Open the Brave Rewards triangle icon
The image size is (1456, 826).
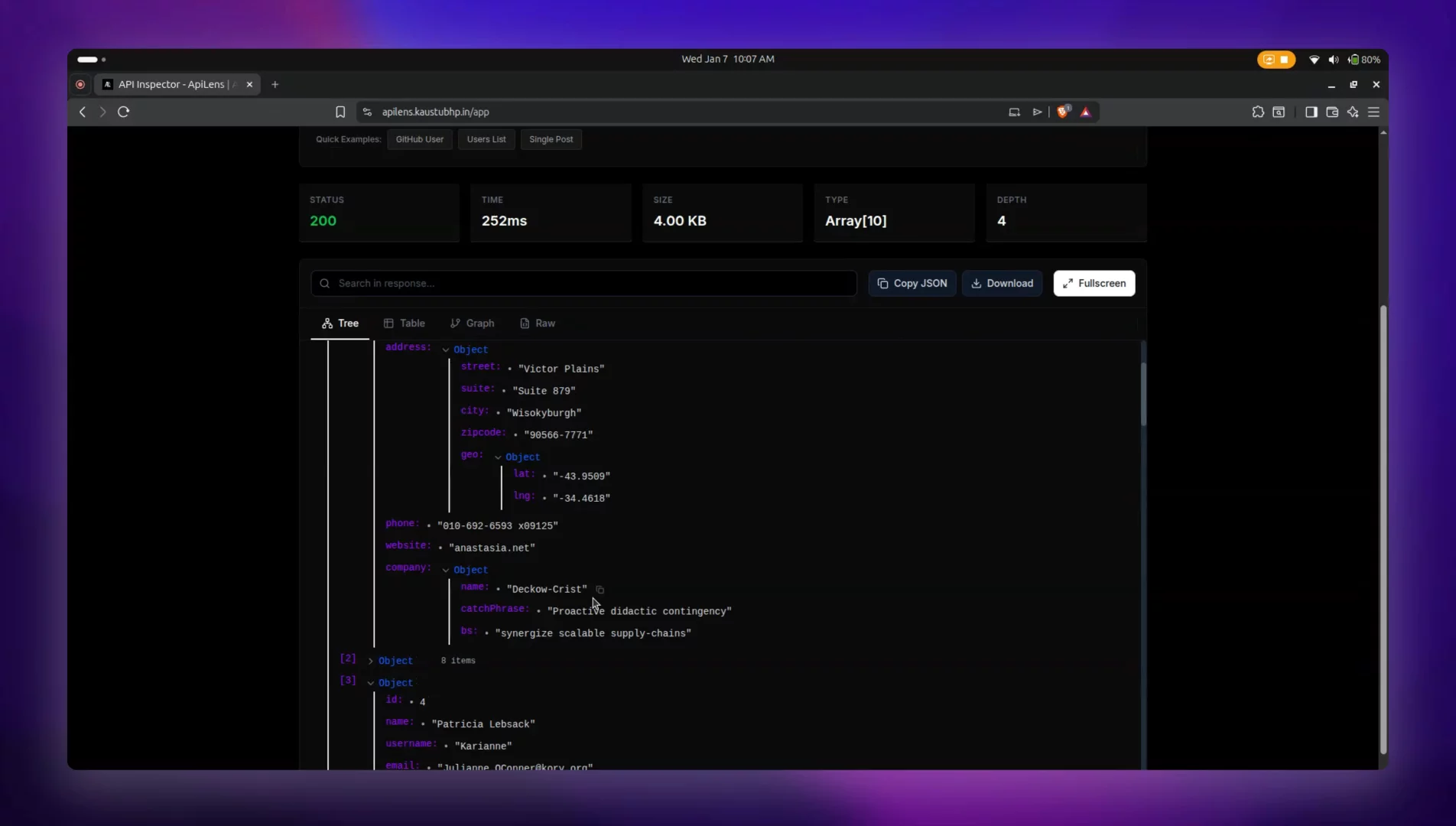[1085, 112]
